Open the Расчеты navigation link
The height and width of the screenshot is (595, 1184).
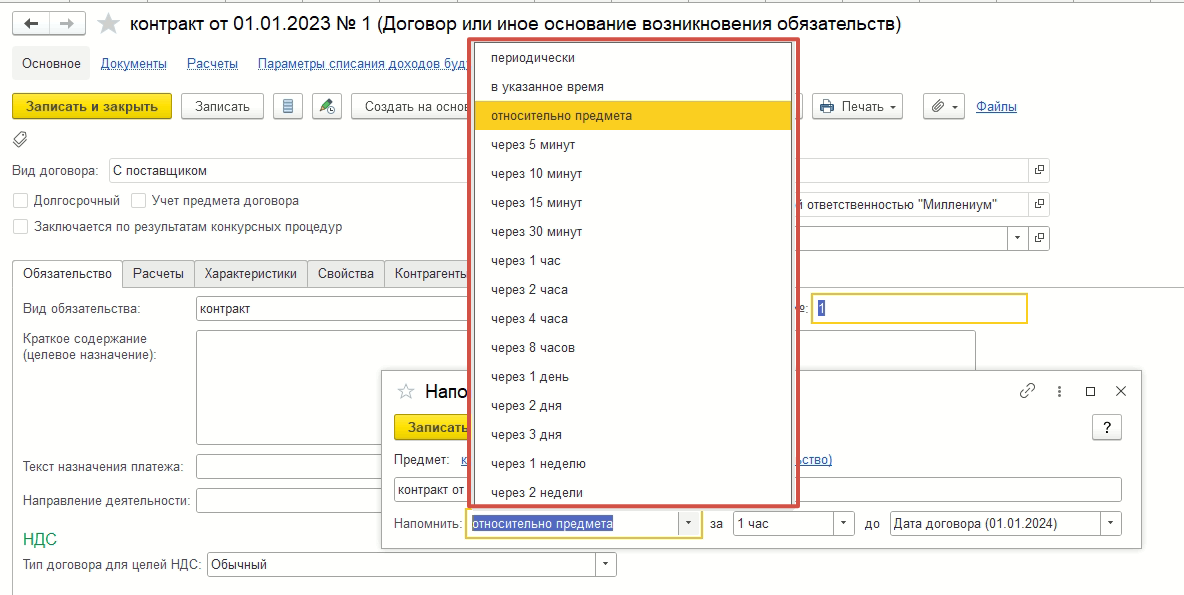click(x=212, y=63)
